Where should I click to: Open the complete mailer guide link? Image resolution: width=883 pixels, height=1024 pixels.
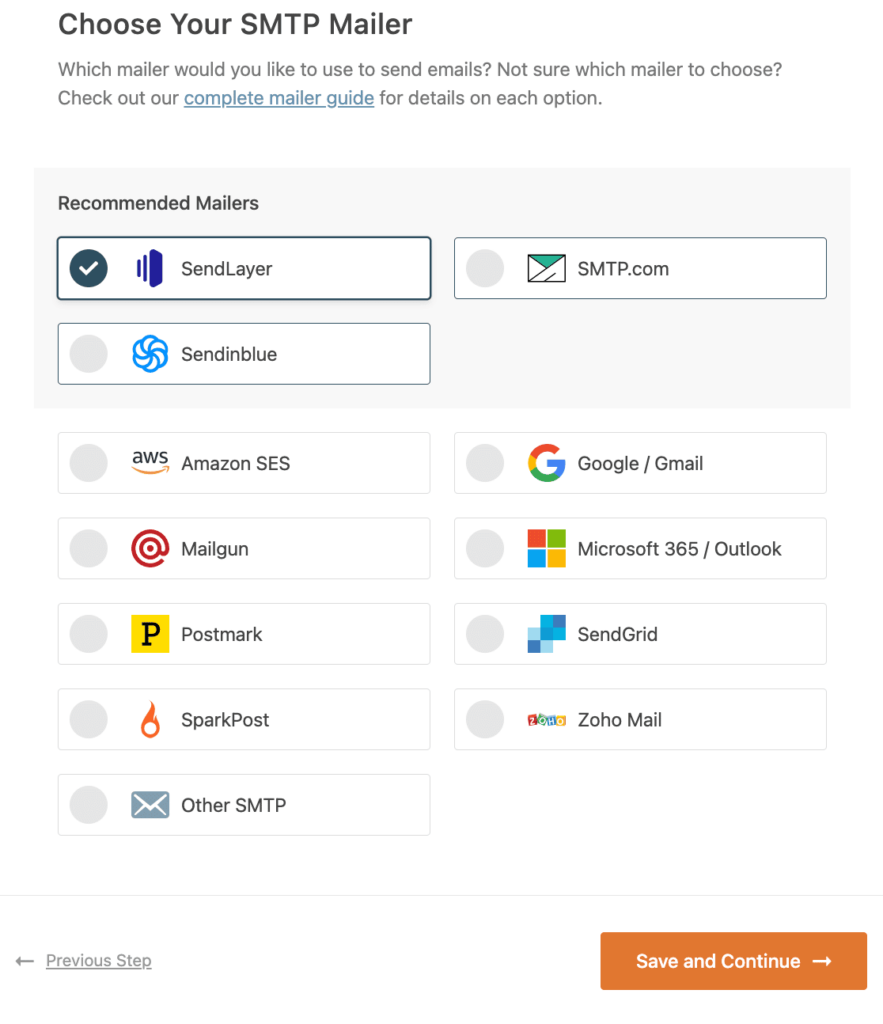[x=279, y=98]
